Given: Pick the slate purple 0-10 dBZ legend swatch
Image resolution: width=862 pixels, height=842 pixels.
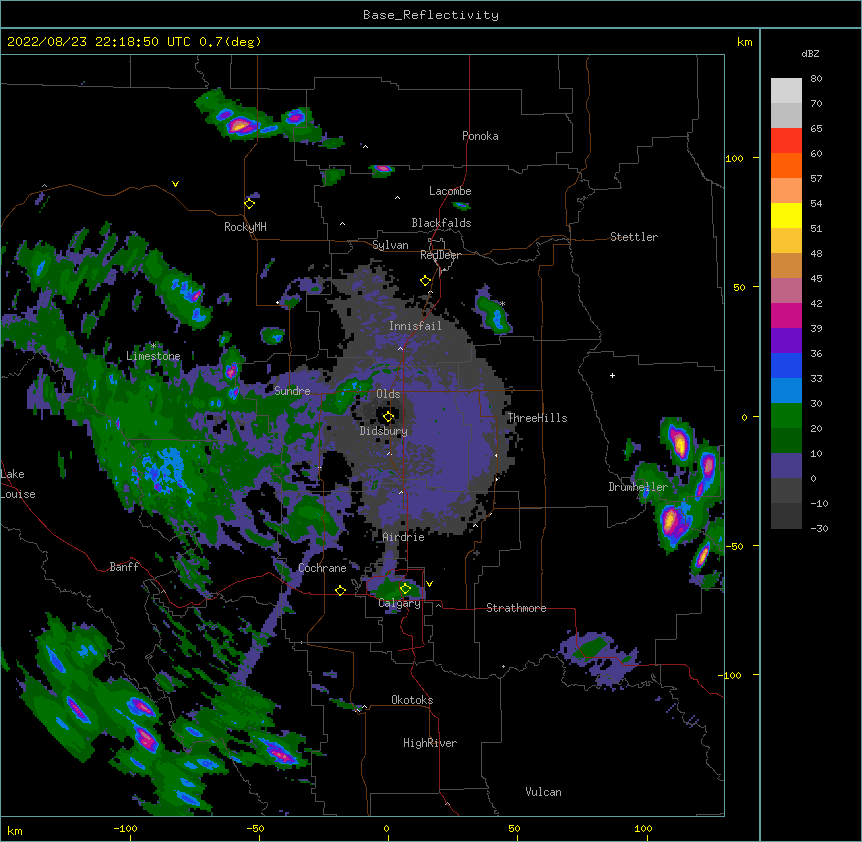Looking at the screenshot, I should coord(786,466).
